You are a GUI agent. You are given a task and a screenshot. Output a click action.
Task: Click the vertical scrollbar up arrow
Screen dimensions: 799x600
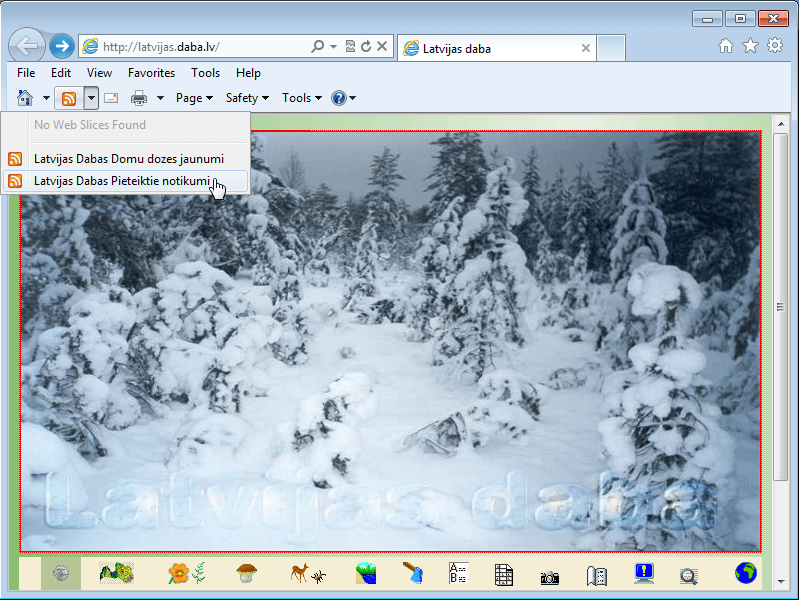[x=781, y=124]
